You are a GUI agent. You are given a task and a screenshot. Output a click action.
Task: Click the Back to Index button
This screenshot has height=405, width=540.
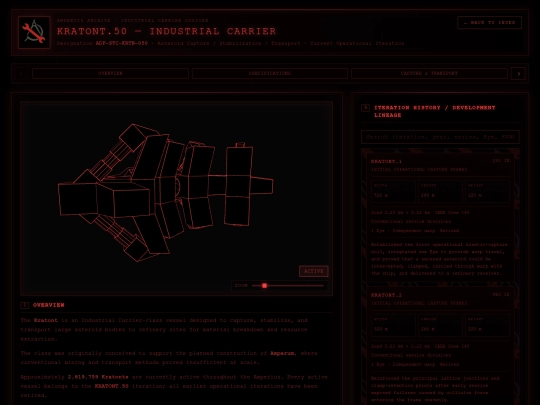coord(489,23)
